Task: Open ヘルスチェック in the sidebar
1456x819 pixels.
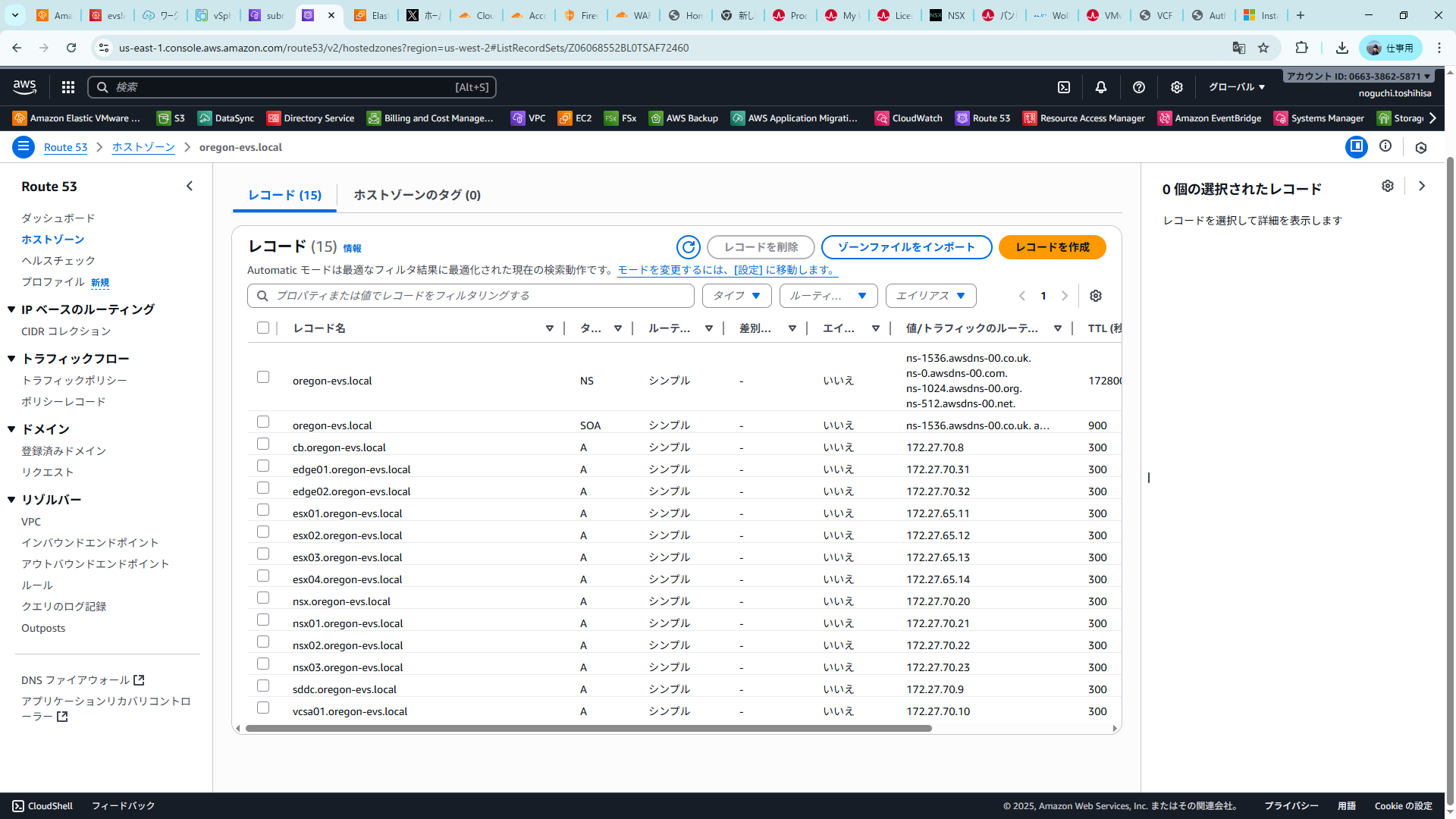Action: click(x=58, y=261)
